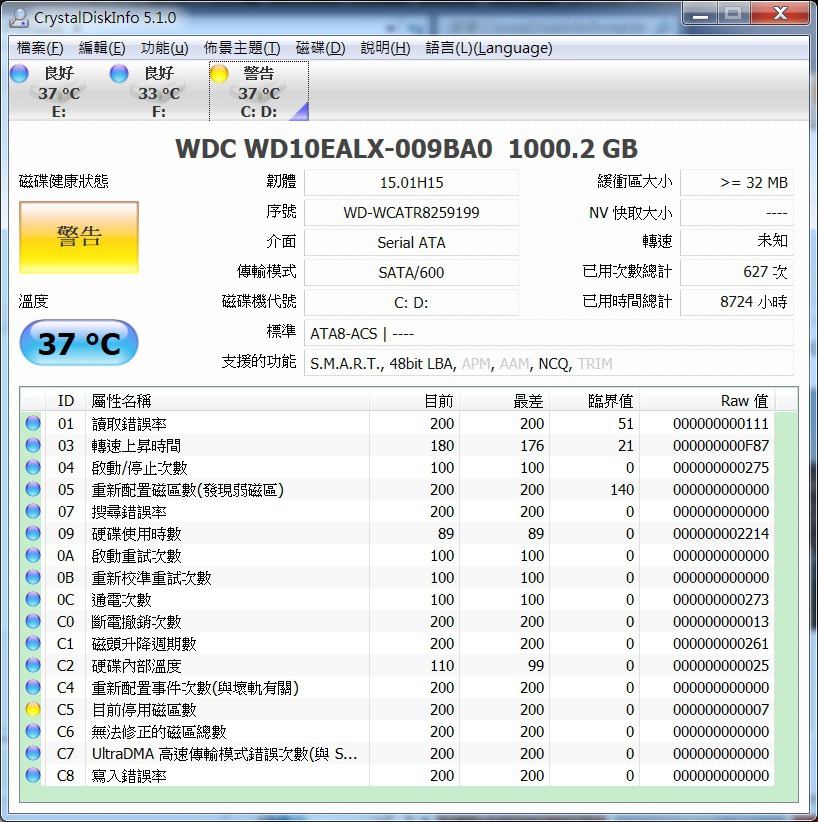Click the CrystalDiskInfo title bar app icon
The width and height of the screenshot is (818, 822).
click(x=19, y=17)
